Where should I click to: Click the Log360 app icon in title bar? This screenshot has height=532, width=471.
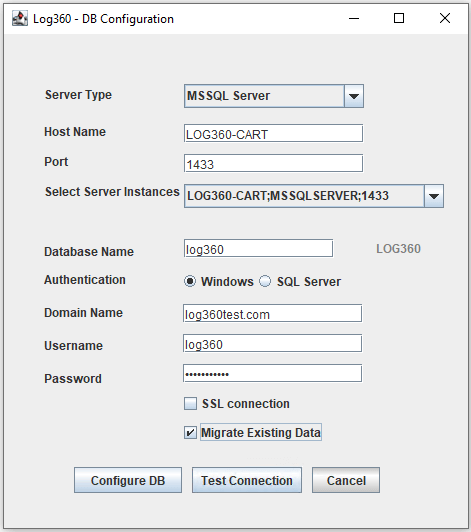20,18
